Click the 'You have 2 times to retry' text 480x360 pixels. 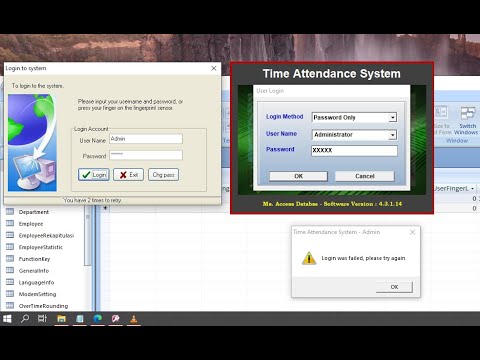[x=92, y=200]
